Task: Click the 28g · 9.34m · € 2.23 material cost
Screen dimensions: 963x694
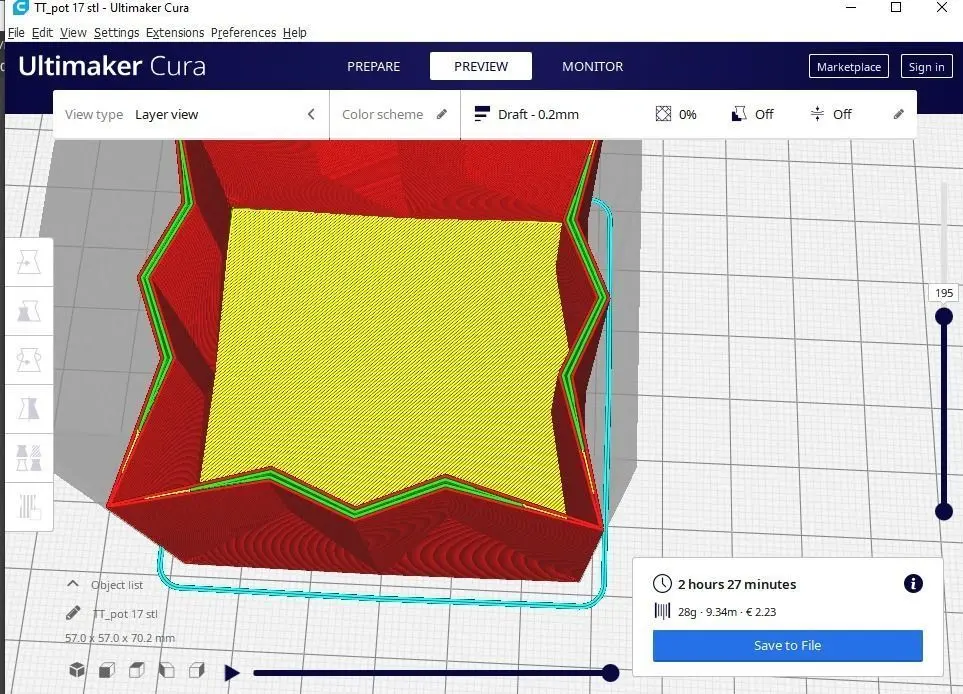Action: click(x=727, y=612)
